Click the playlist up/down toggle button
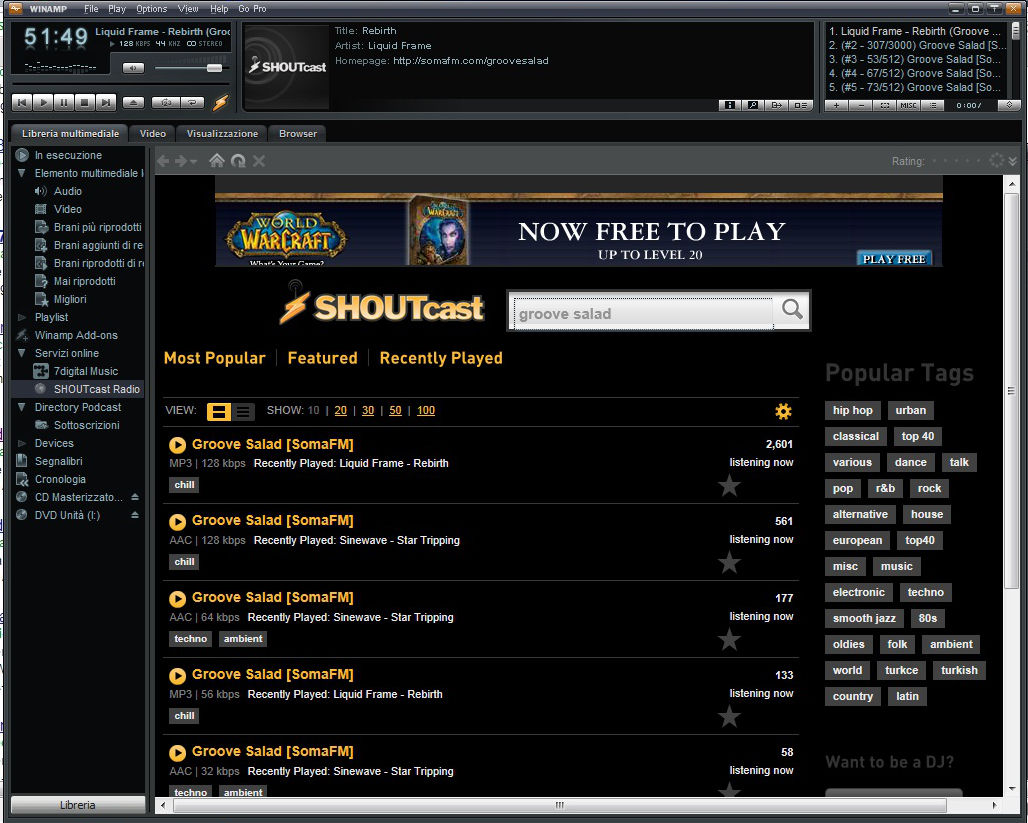This screenshot has height=823, width=1028. pos(1009,105)
